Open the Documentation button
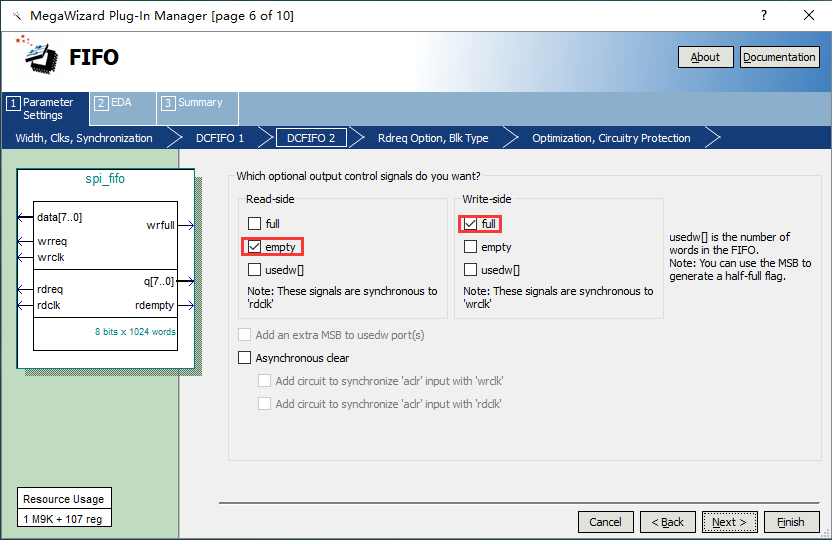 click(779, 57)
